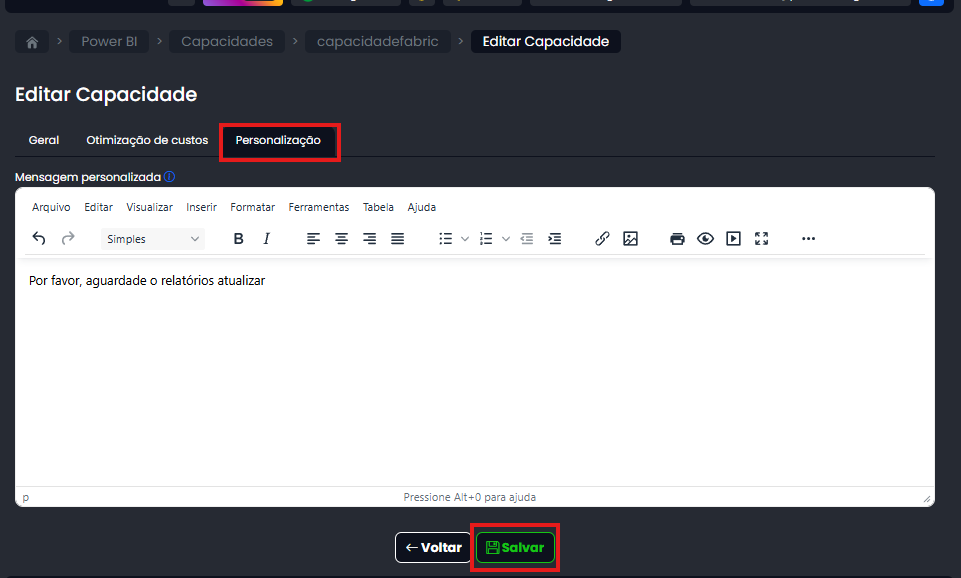Justify the text alignment
961x578 pixels.
click(397, 239)
